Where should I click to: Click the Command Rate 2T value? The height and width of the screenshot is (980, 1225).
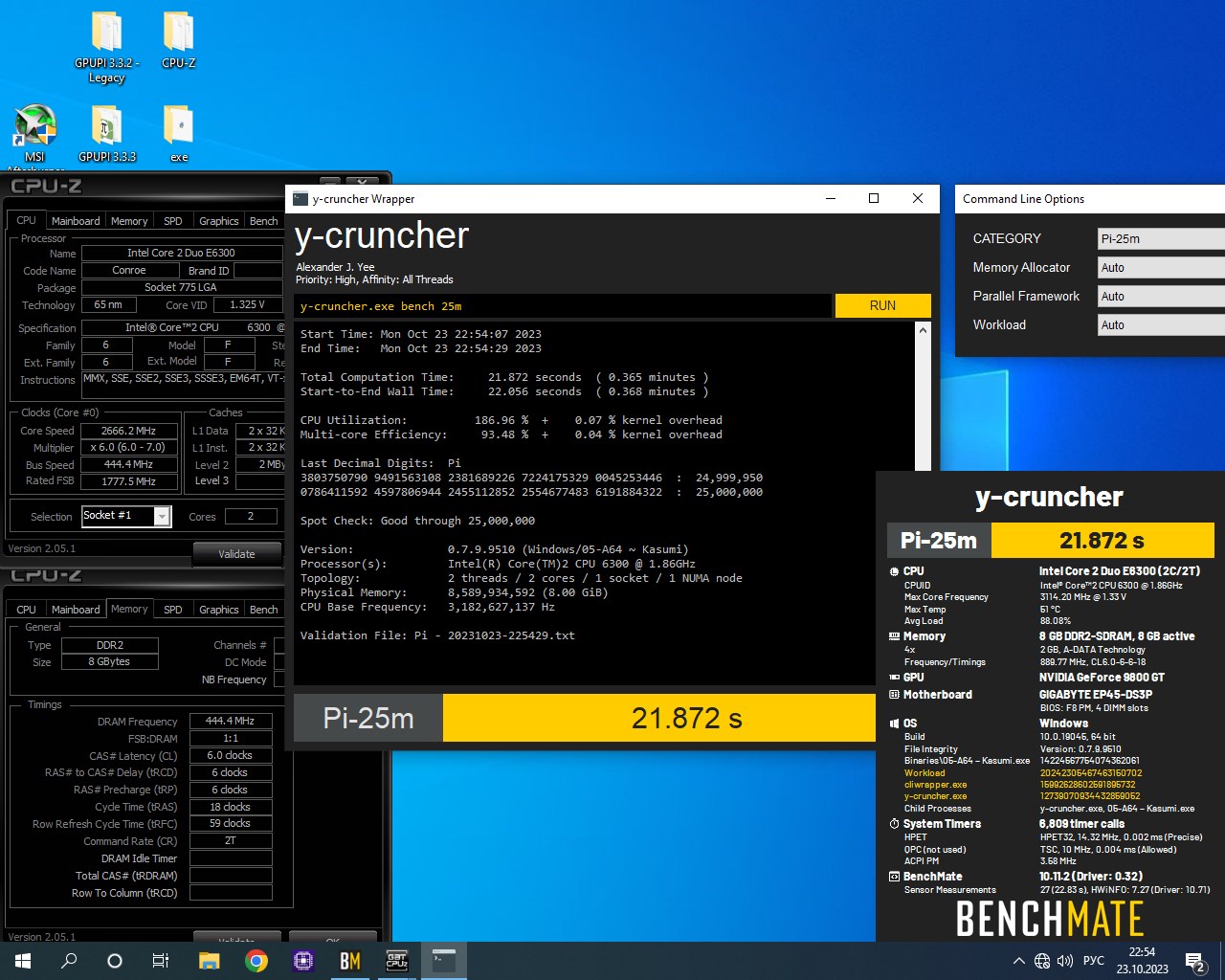(x=230, y=841)
